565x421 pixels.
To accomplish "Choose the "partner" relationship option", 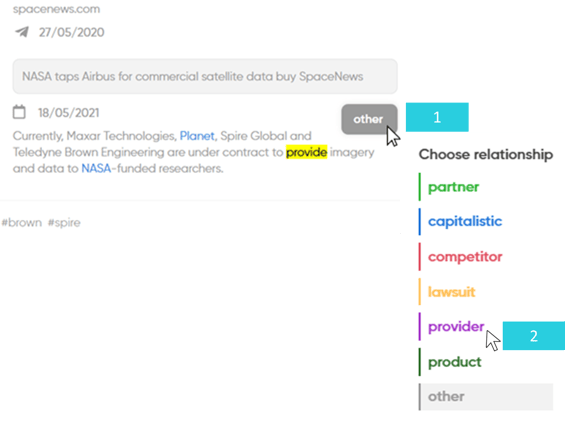I will coord(453,187).
